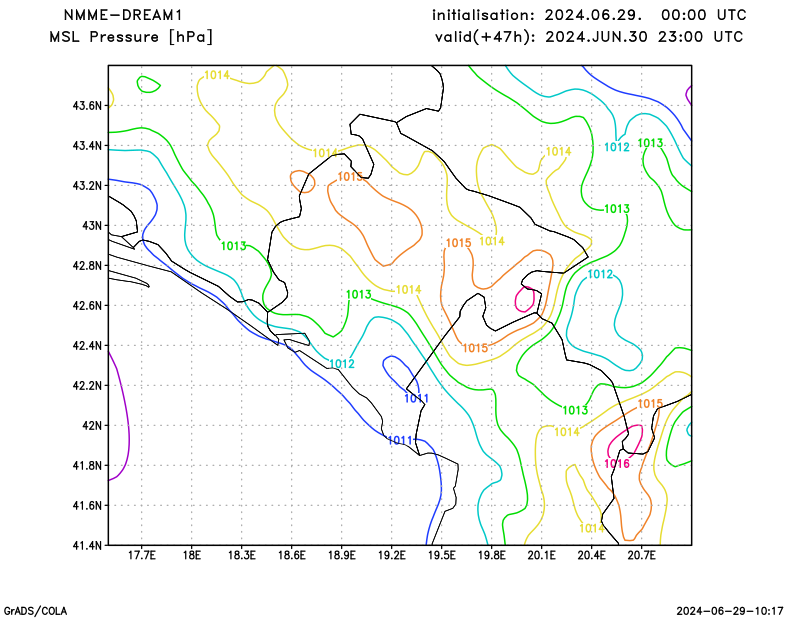Pick the 43N latitude label

[92, 226]
